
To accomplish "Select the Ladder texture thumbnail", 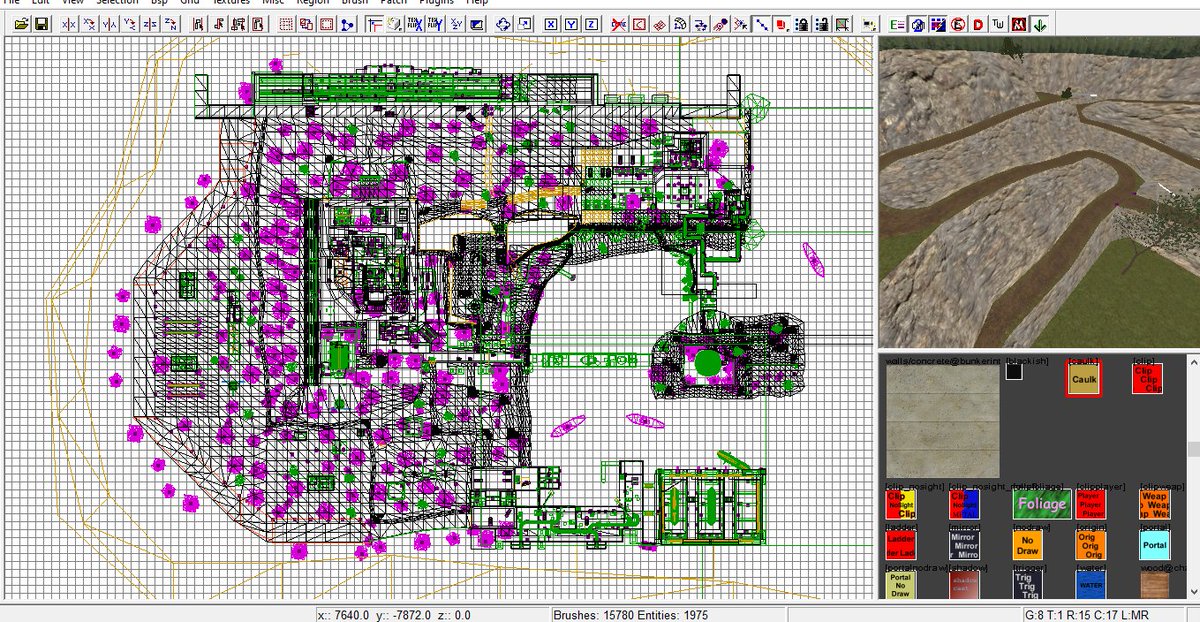I will click(x=901, y=545).
